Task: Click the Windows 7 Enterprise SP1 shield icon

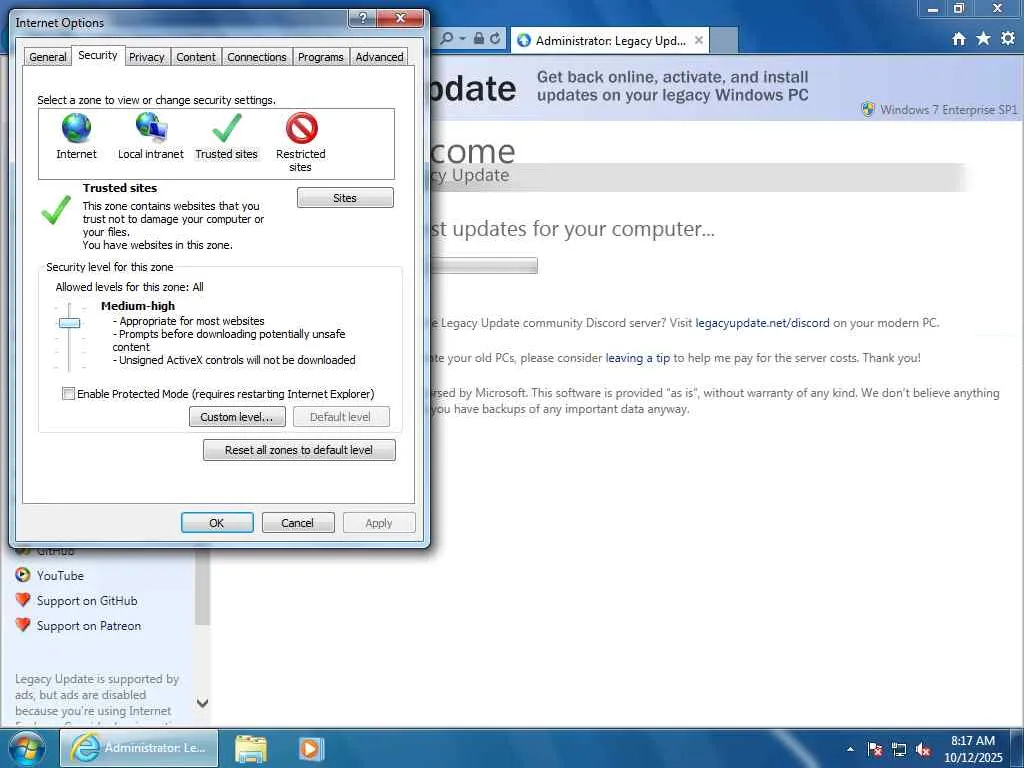Action: (x=867, y=109)
